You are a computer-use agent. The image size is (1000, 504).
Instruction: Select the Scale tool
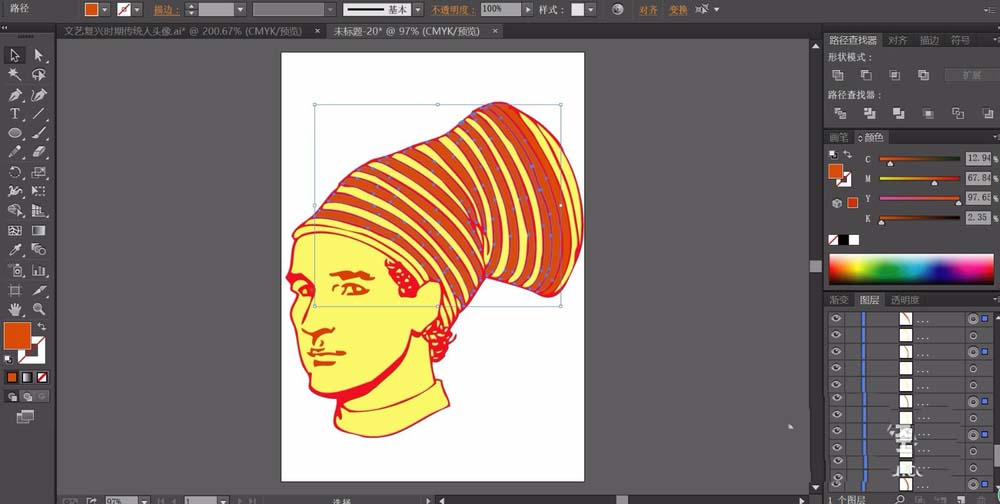[x=39, y=172]
